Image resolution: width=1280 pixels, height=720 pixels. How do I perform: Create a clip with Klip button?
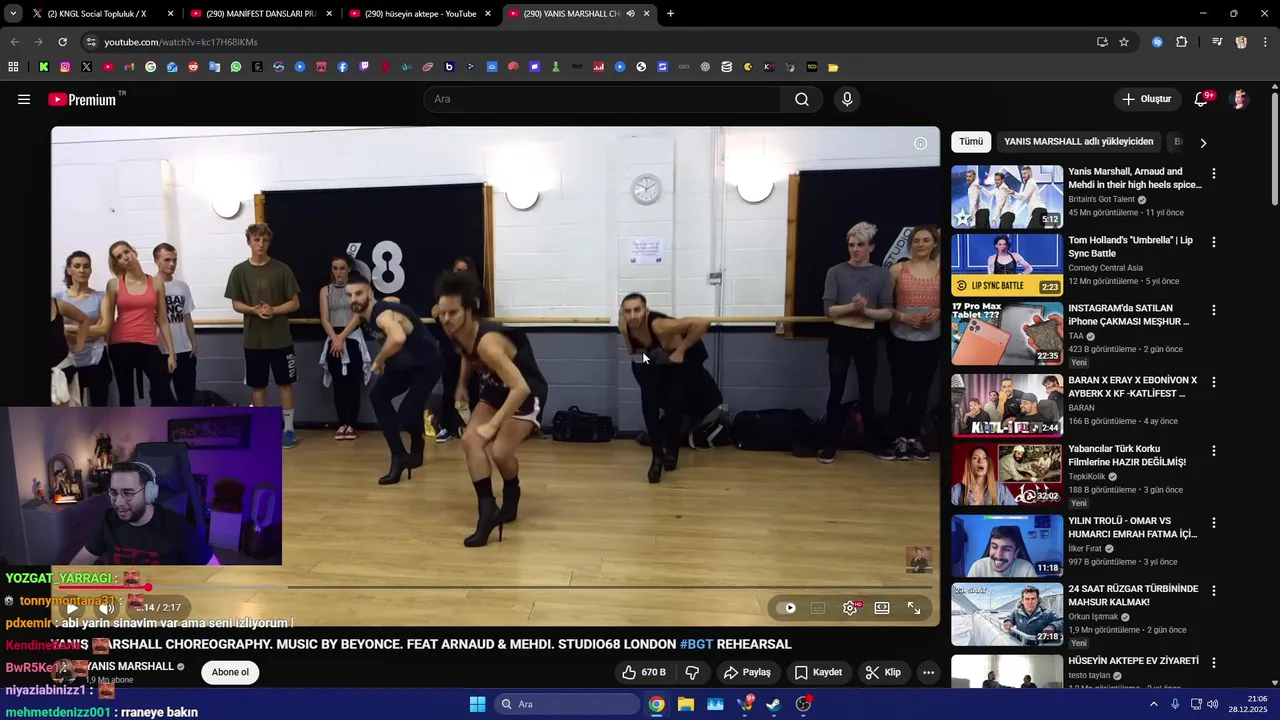[x=883, y=672]
